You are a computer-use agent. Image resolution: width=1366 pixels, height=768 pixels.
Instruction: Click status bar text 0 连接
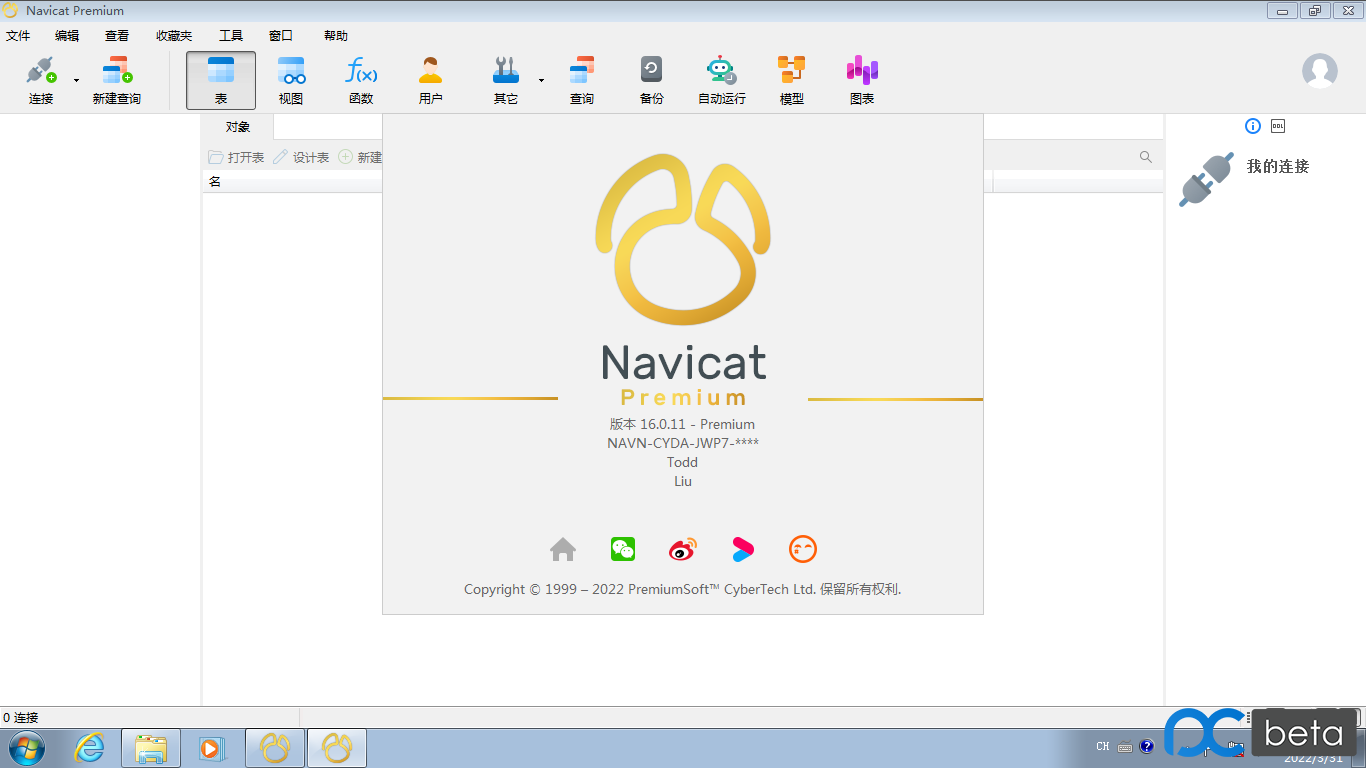(21, 717)
